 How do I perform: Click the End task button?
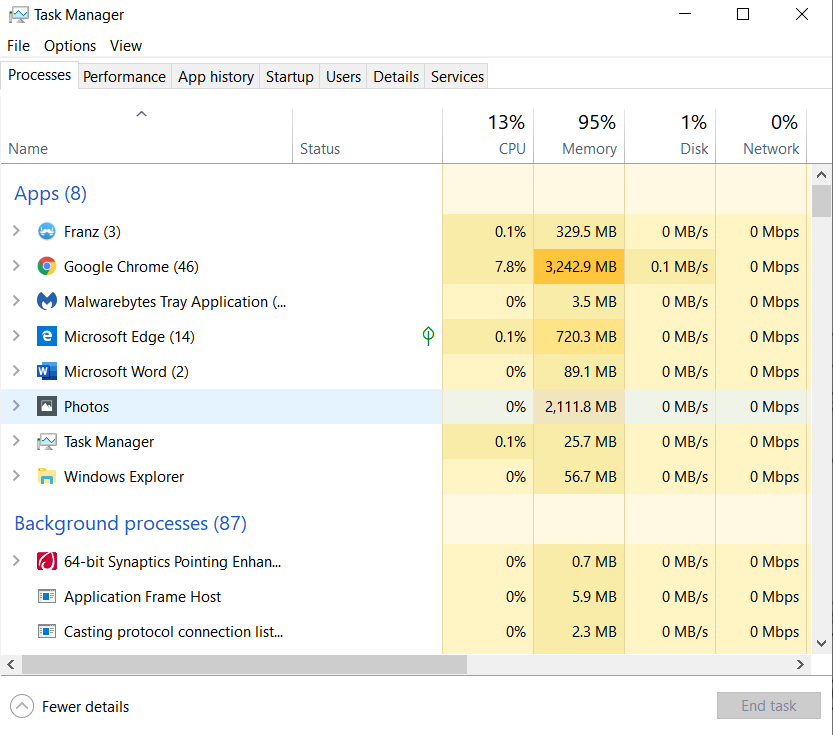tap(768, 706)
